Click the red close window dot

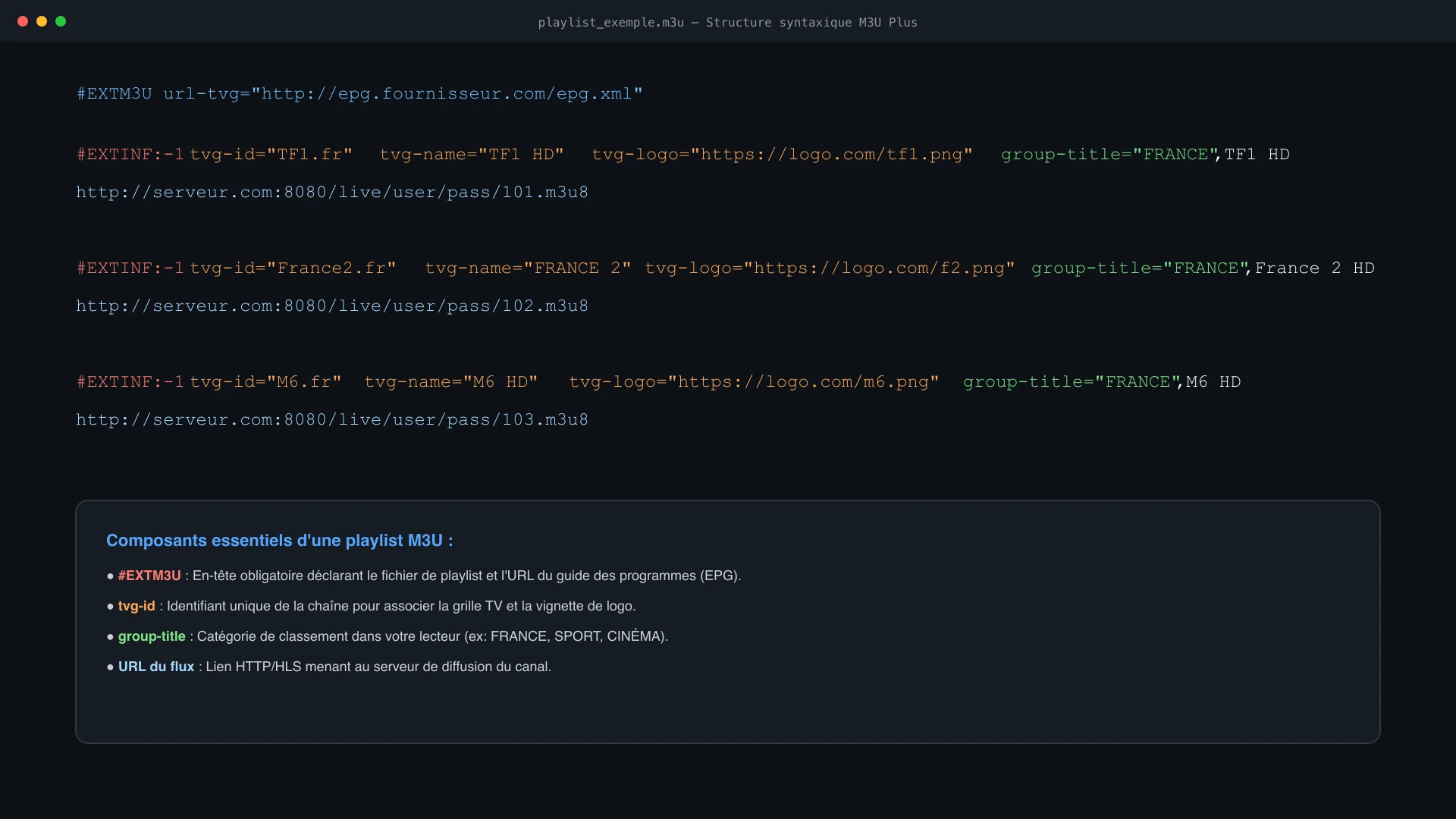coord(23,21)
